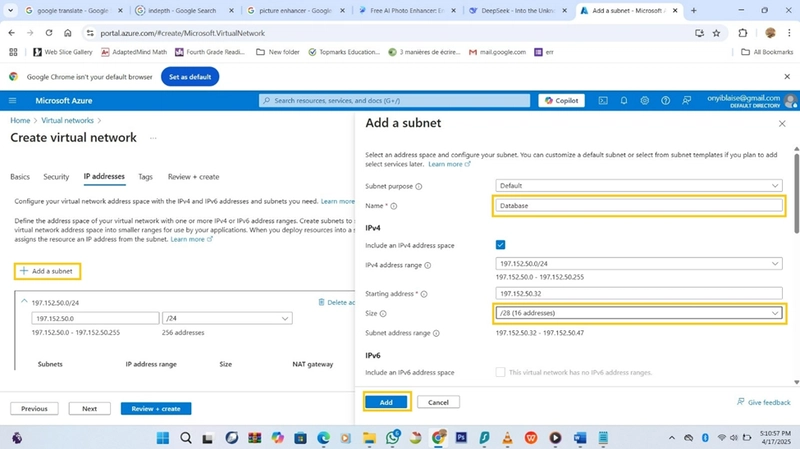Click Cancel in Add a subnet
This screenshot has width=800, height=449.
[438, 403]
